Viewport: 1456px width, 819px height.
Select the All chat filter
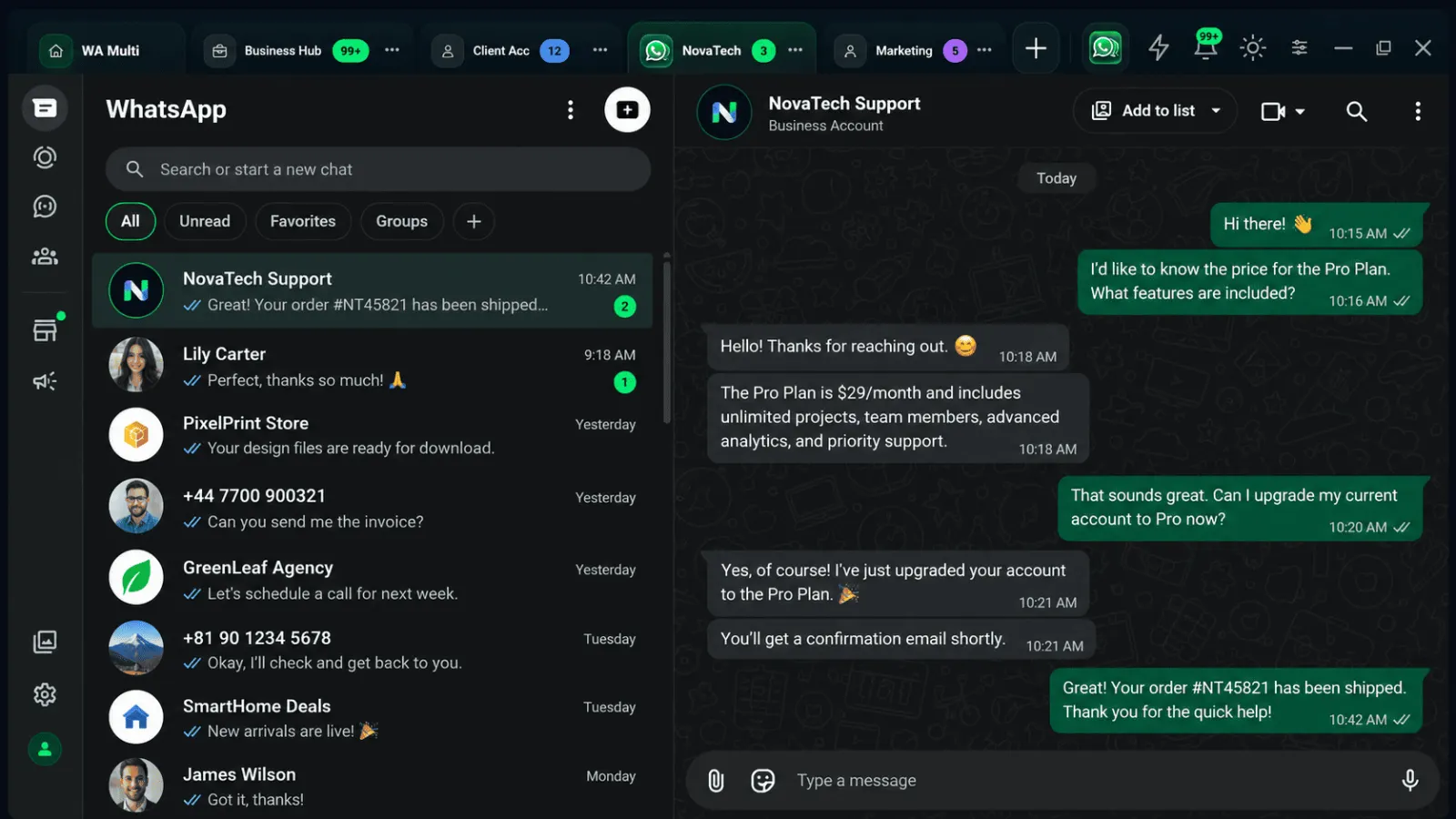coord(130,221)
